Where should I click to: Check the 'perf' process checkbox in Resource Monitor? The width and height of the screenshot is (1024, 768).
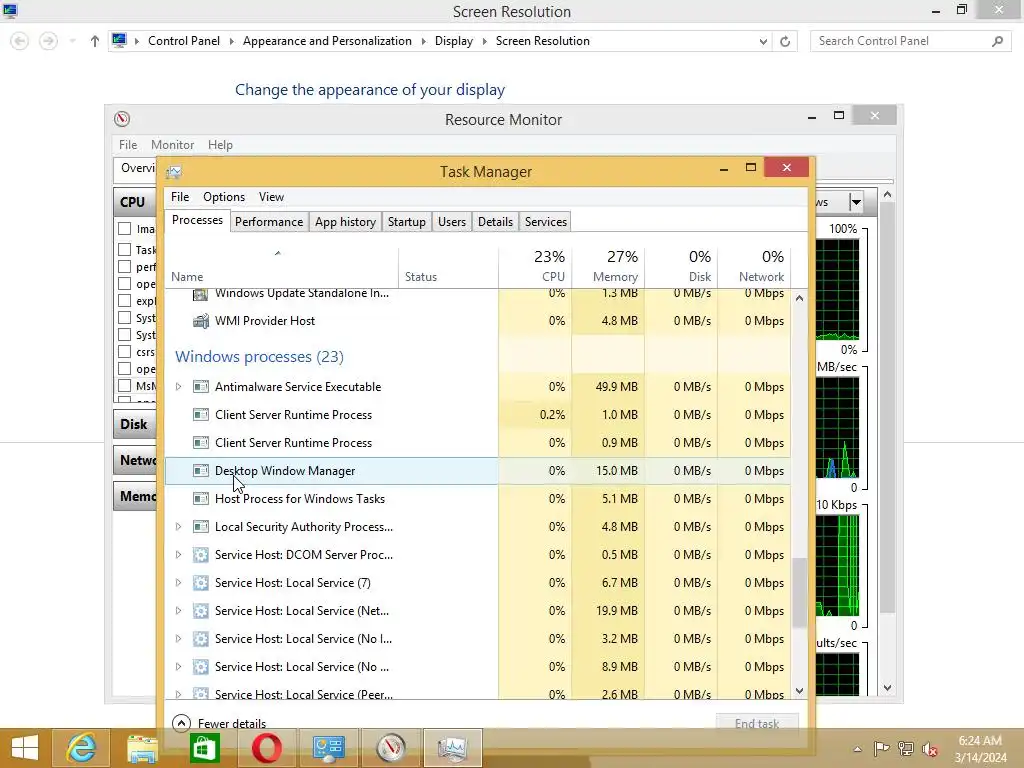tap(125, 266)
